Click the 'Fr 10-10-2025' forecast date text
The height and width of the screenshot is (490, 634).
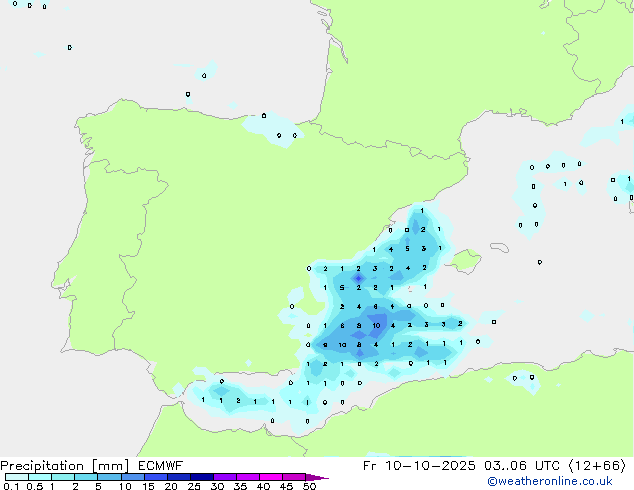[x=419, y=466]
